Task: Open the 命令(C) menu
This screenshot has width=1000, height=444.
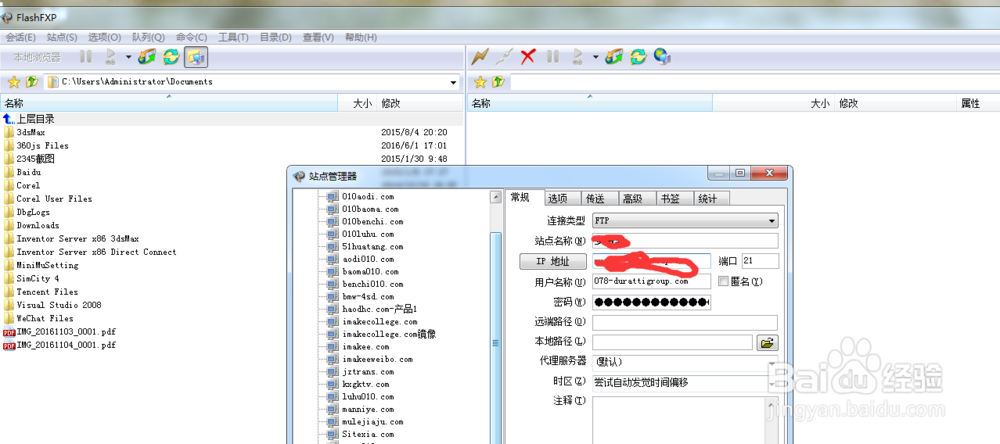Action: pyautogui.click(x=191, y=38)
